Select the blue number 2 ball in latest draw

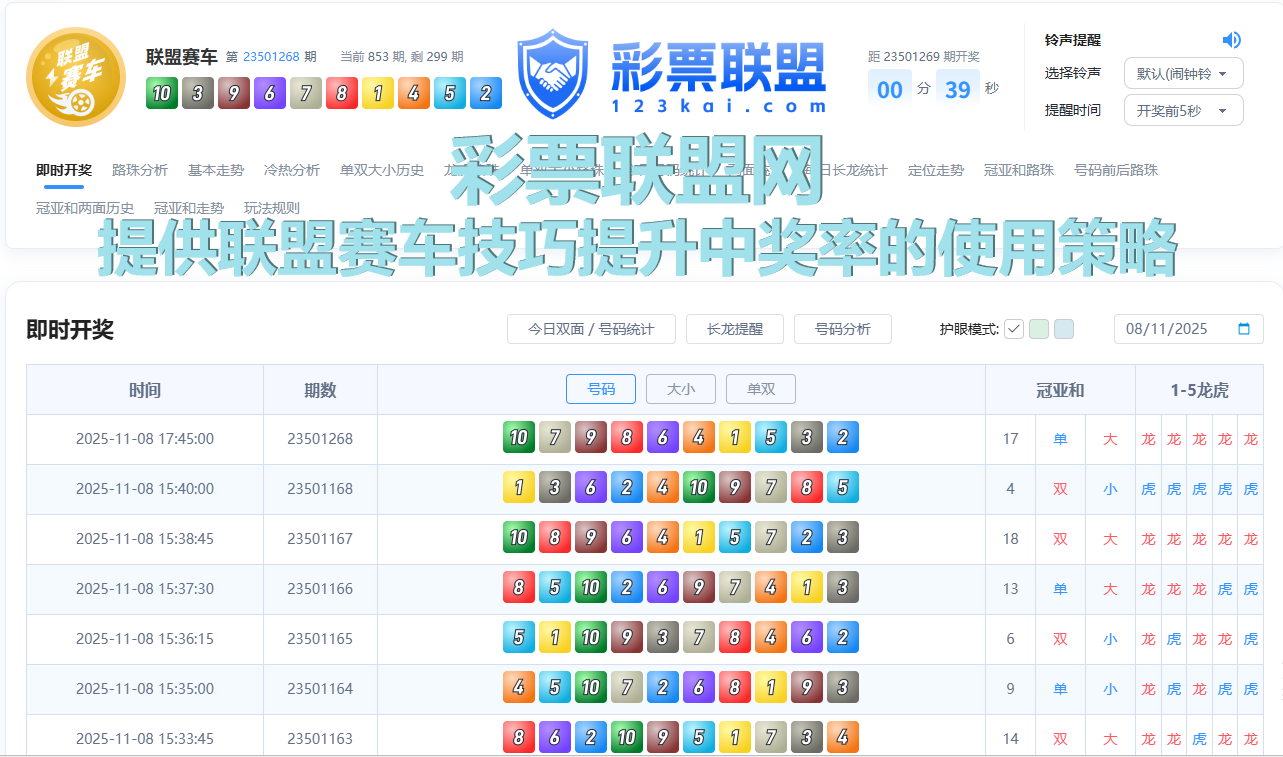point(843,437)
